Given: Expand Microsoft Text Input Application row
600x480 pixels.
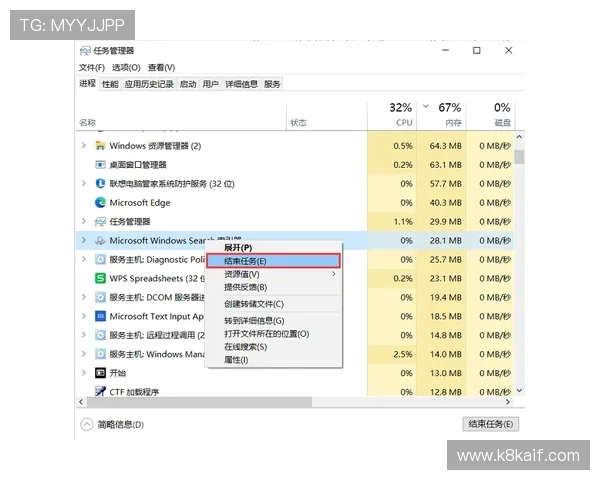Looking at the screenshot, I should click(84, 316).
